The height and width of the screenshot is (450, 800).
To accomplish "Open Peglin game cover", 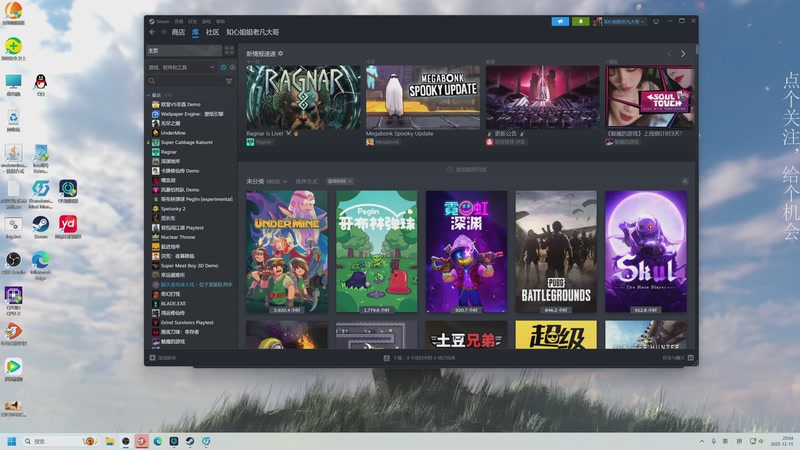I will 377,252.
